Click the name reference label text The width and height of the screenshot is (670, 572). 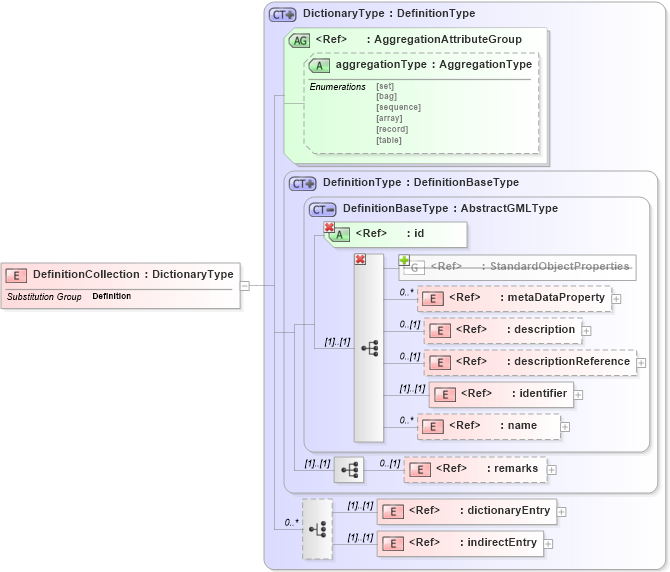(522, 425)
